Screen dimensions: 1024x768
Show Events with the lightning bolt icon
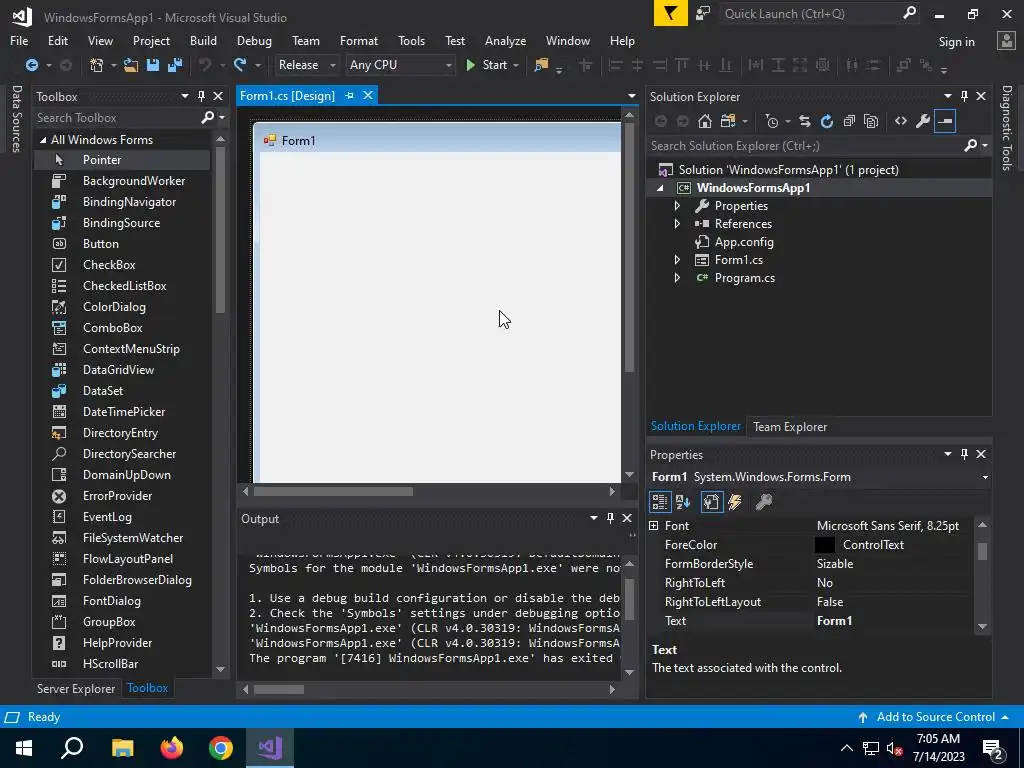coord(735,502)
